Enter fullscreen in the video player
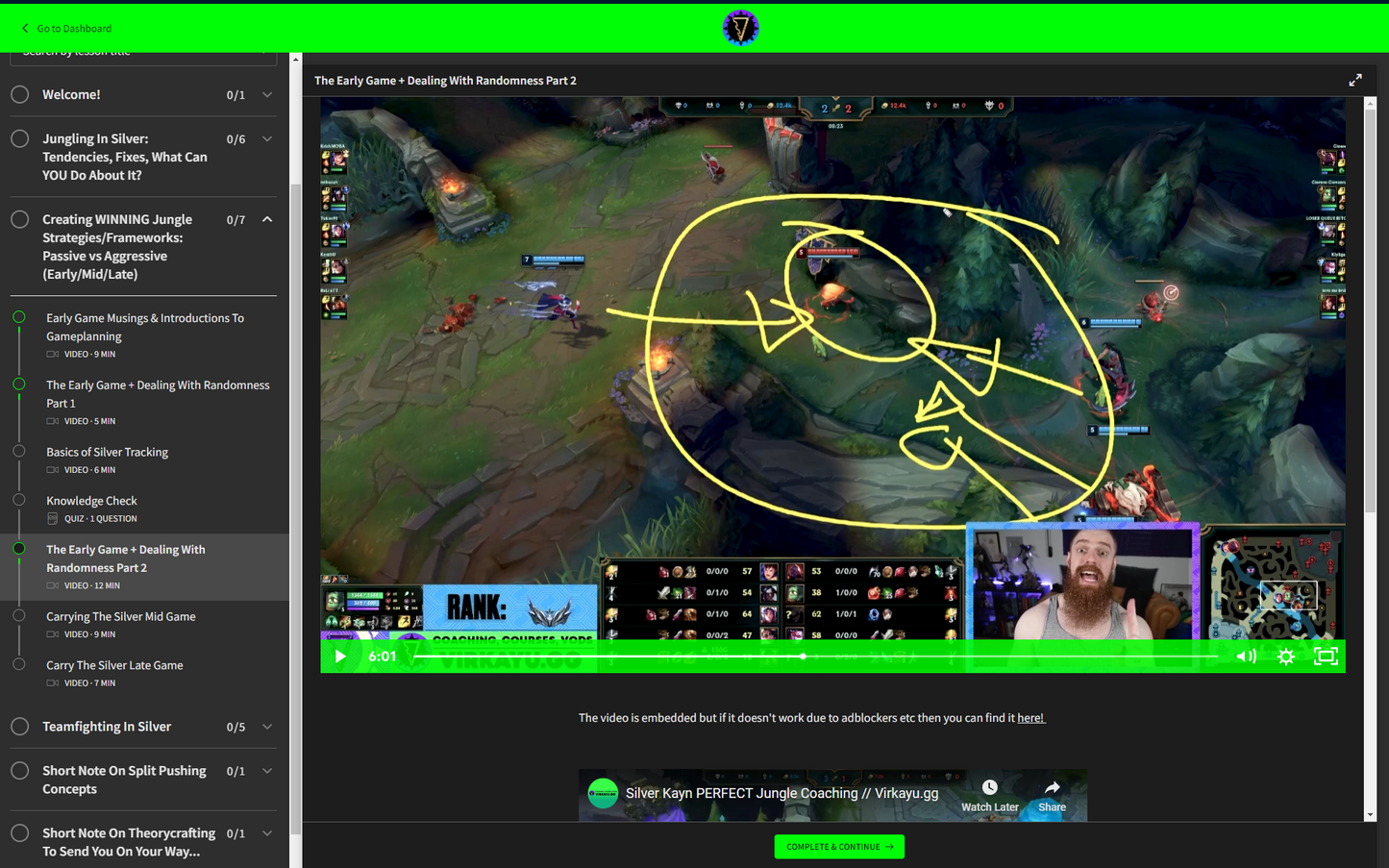The height and width of the screenshot is (868, 1389). pyautogui.click(x=1326, y=657)
